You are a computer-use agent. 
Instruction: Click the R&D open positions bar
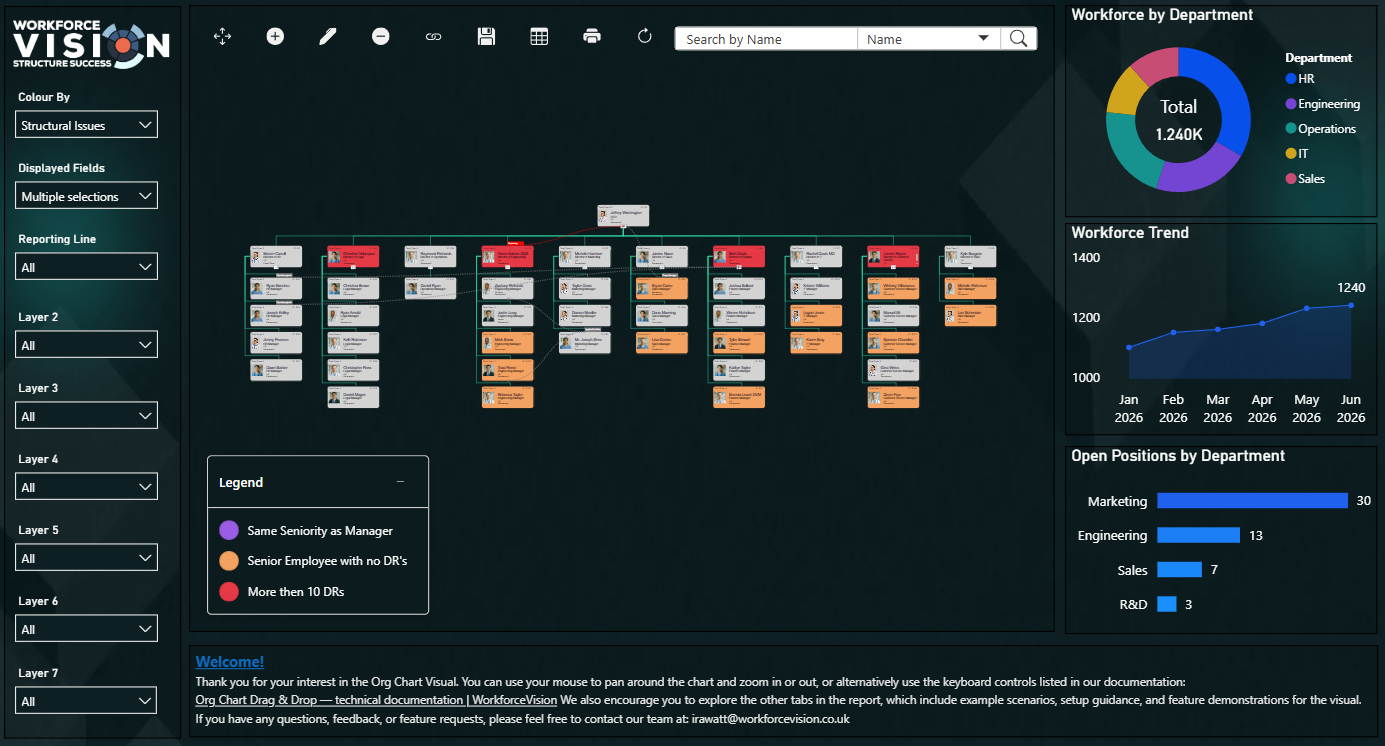tap(1166, 604)
